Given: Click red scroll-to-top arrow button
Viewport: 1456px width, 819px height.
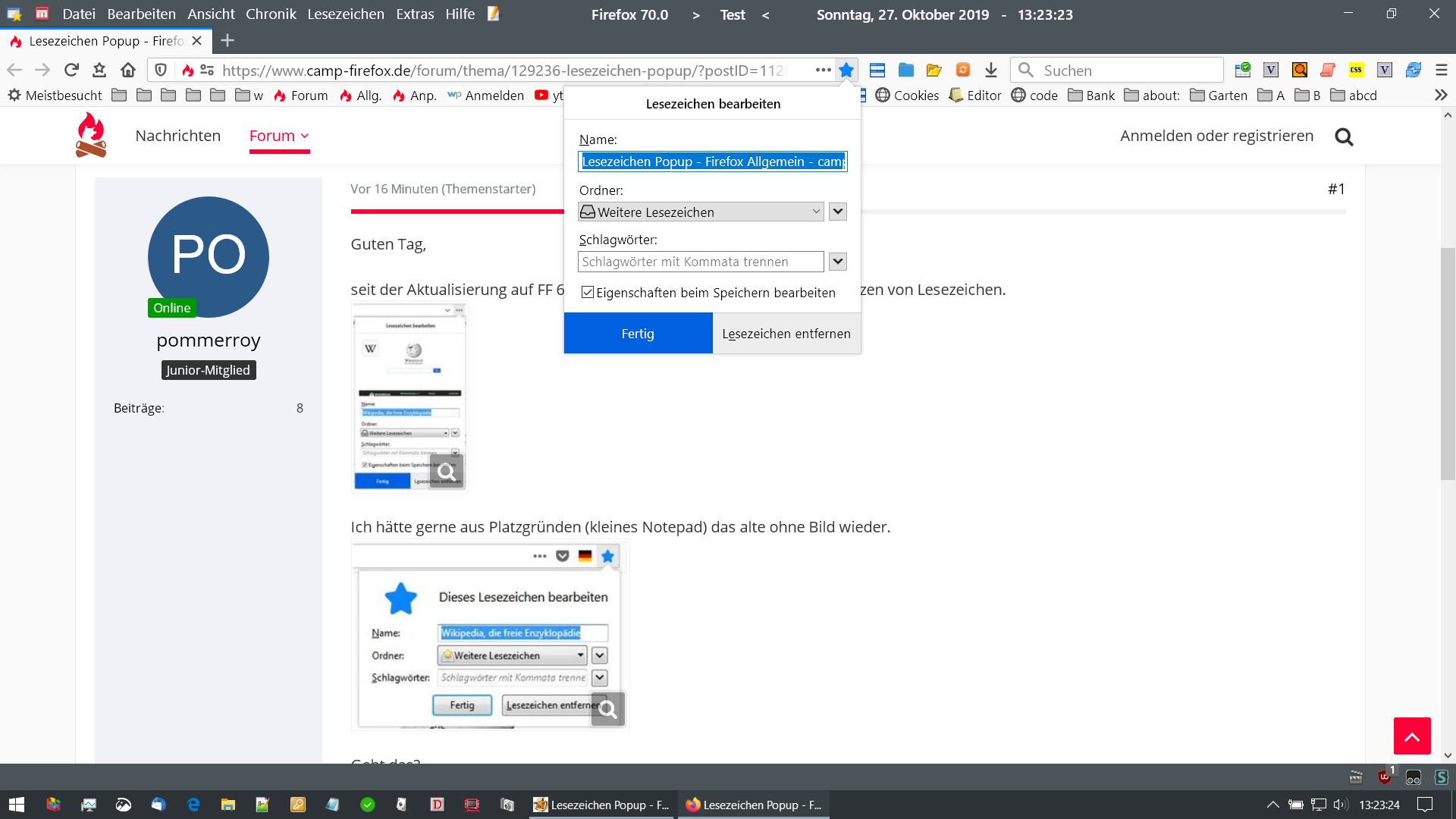Looking at the screenshot, I should [x=1411, y=736].
